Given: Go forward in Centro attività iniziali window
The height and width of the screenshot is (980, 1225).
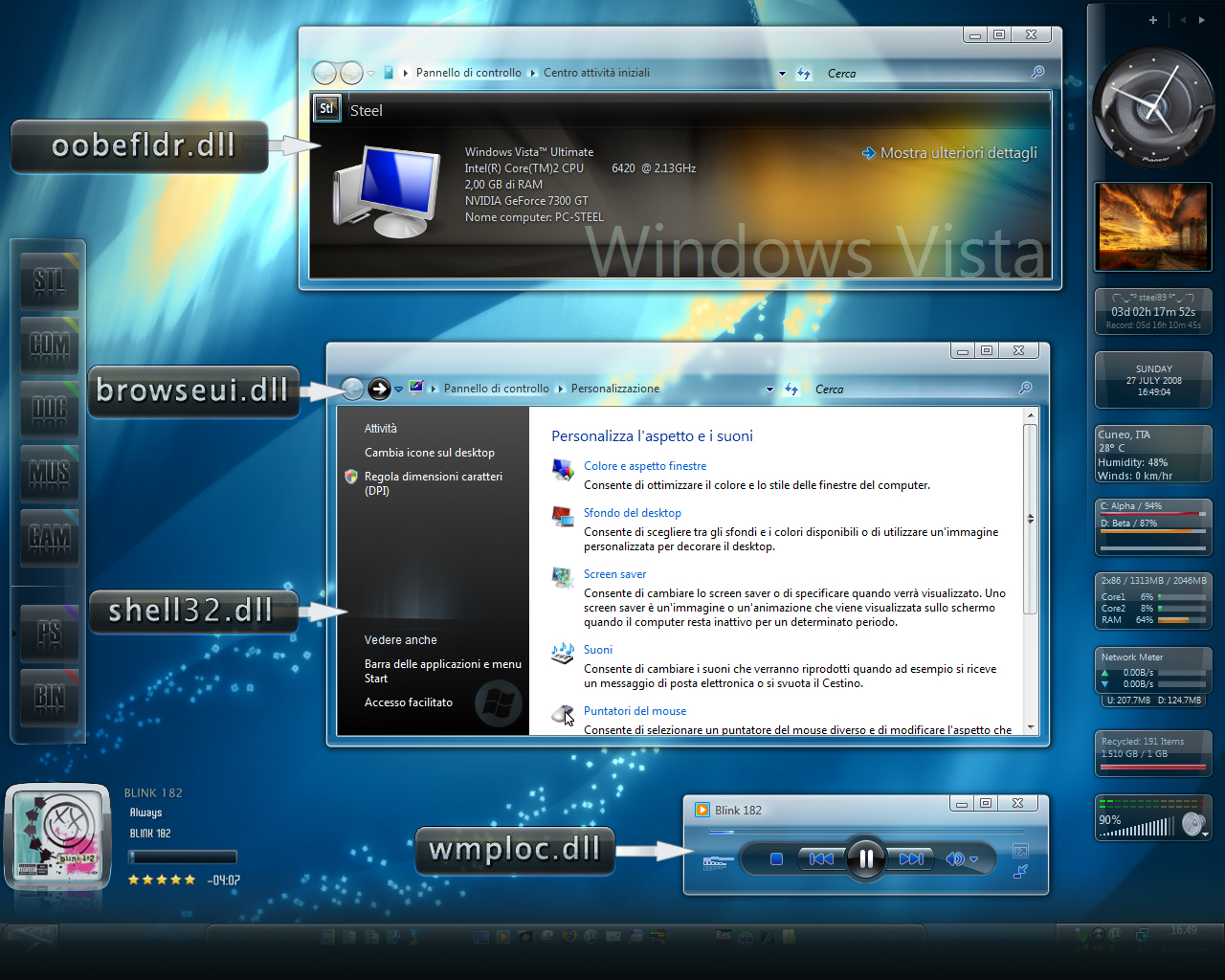Looking at the screenshot, I should [351, 73].
